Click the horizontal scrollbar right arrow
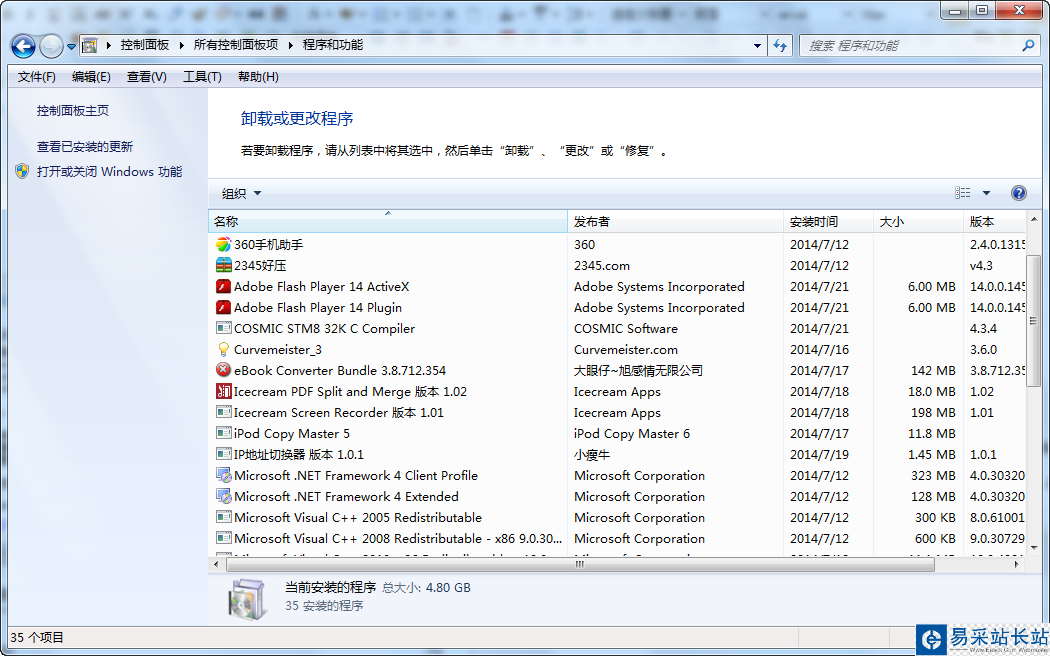Screen dimensions: 1050x656 coord(1017,564)
